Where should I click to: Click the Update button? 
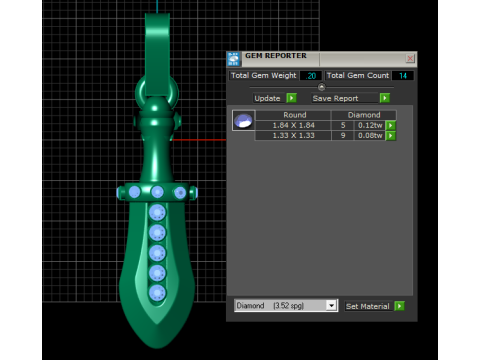268,98
